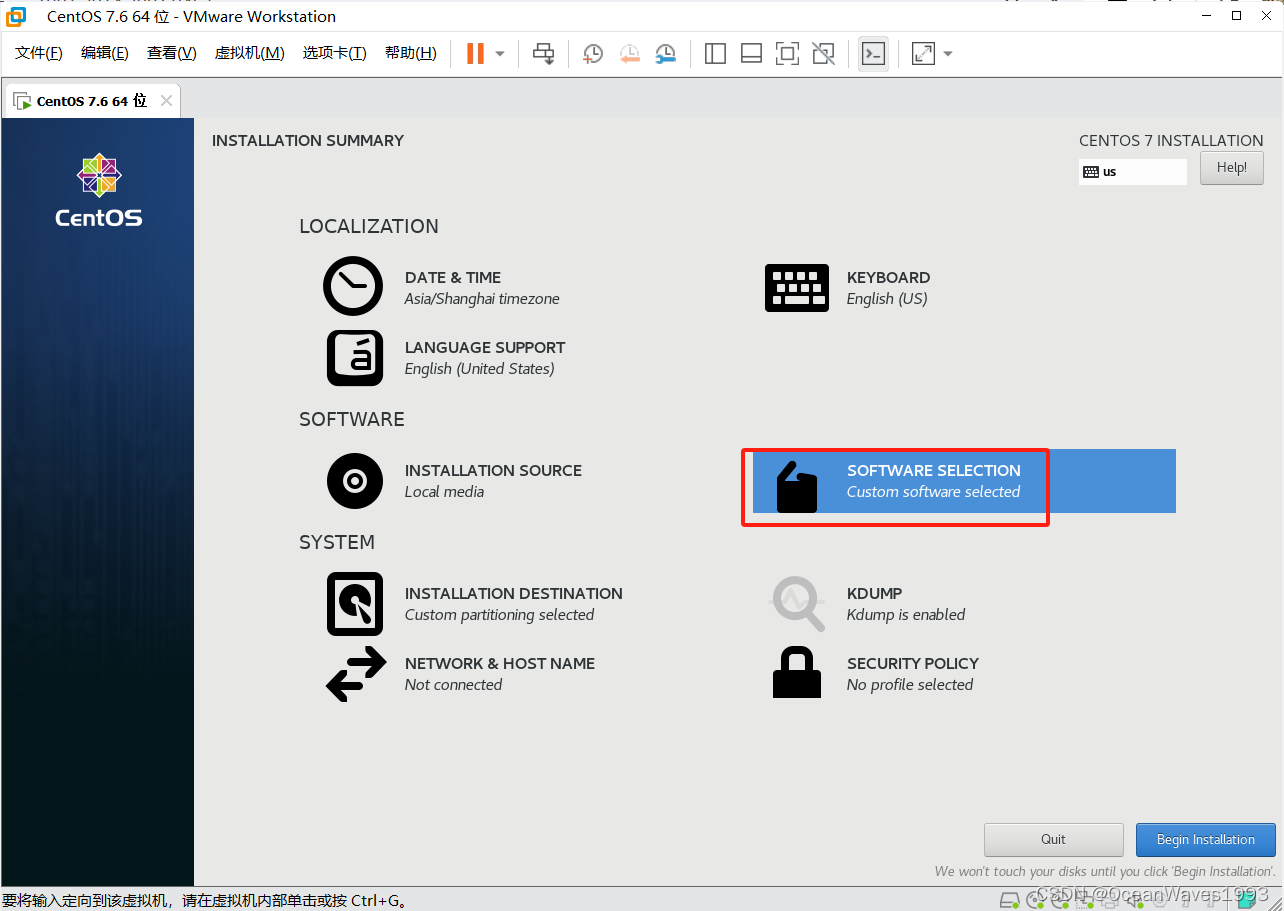Open the 帮助(H) menu
This screenshot has height=911, width=1284.
[411, 53]
